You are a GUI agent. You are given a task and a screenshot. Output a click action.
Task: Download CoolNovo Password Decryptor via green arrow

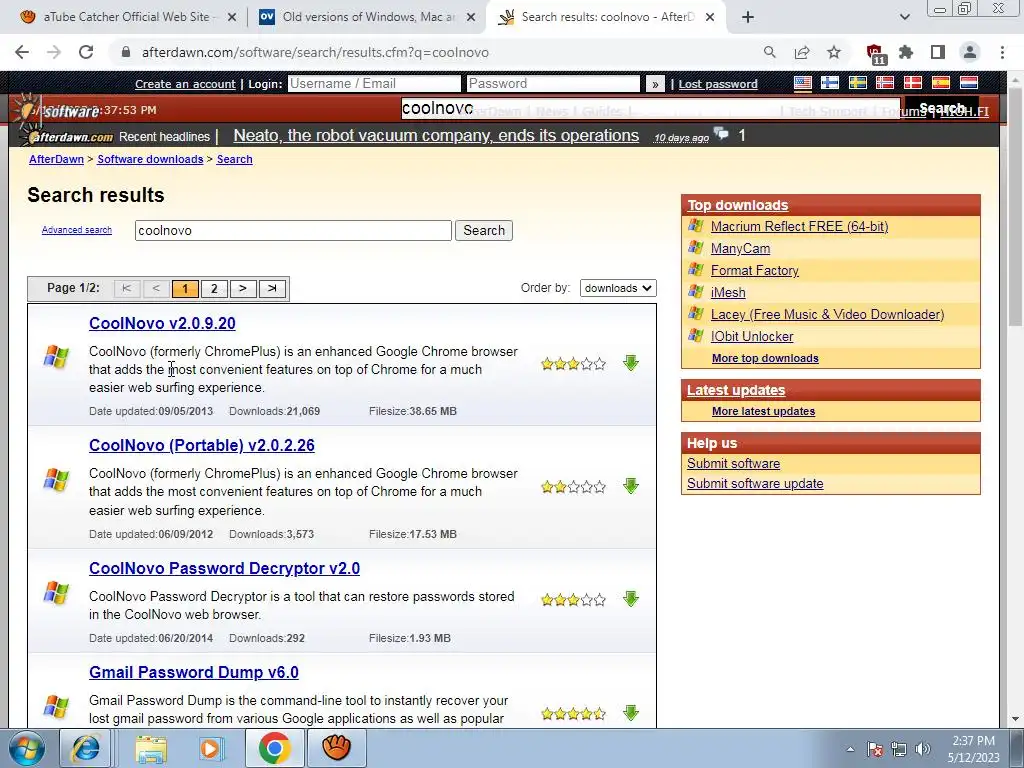pos(630,598)
